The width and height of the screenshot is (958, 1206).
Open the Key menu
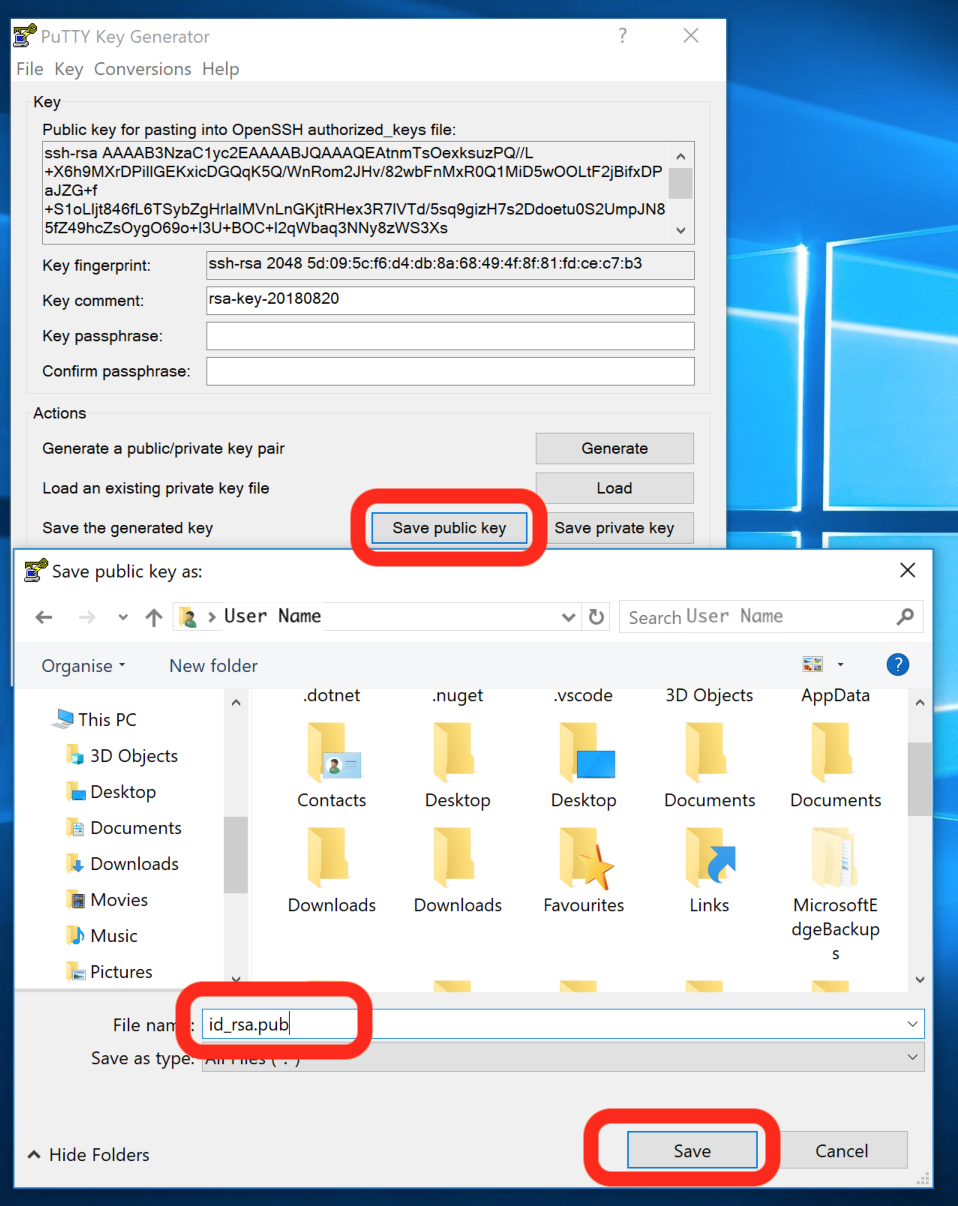coord(68,69)
